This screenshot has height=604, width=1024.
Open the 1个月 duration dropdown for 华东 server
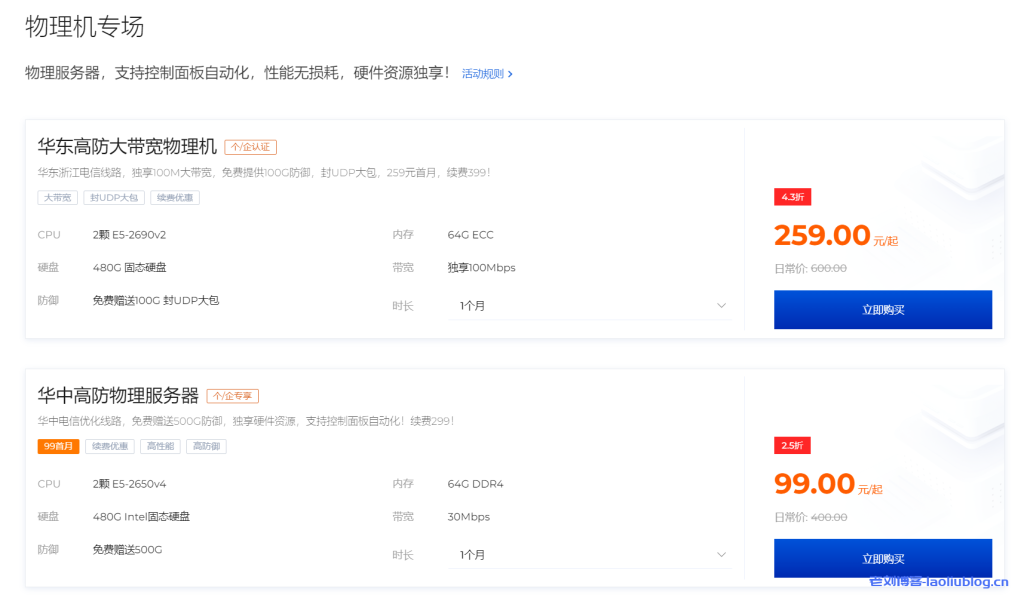tap(590, 305)
